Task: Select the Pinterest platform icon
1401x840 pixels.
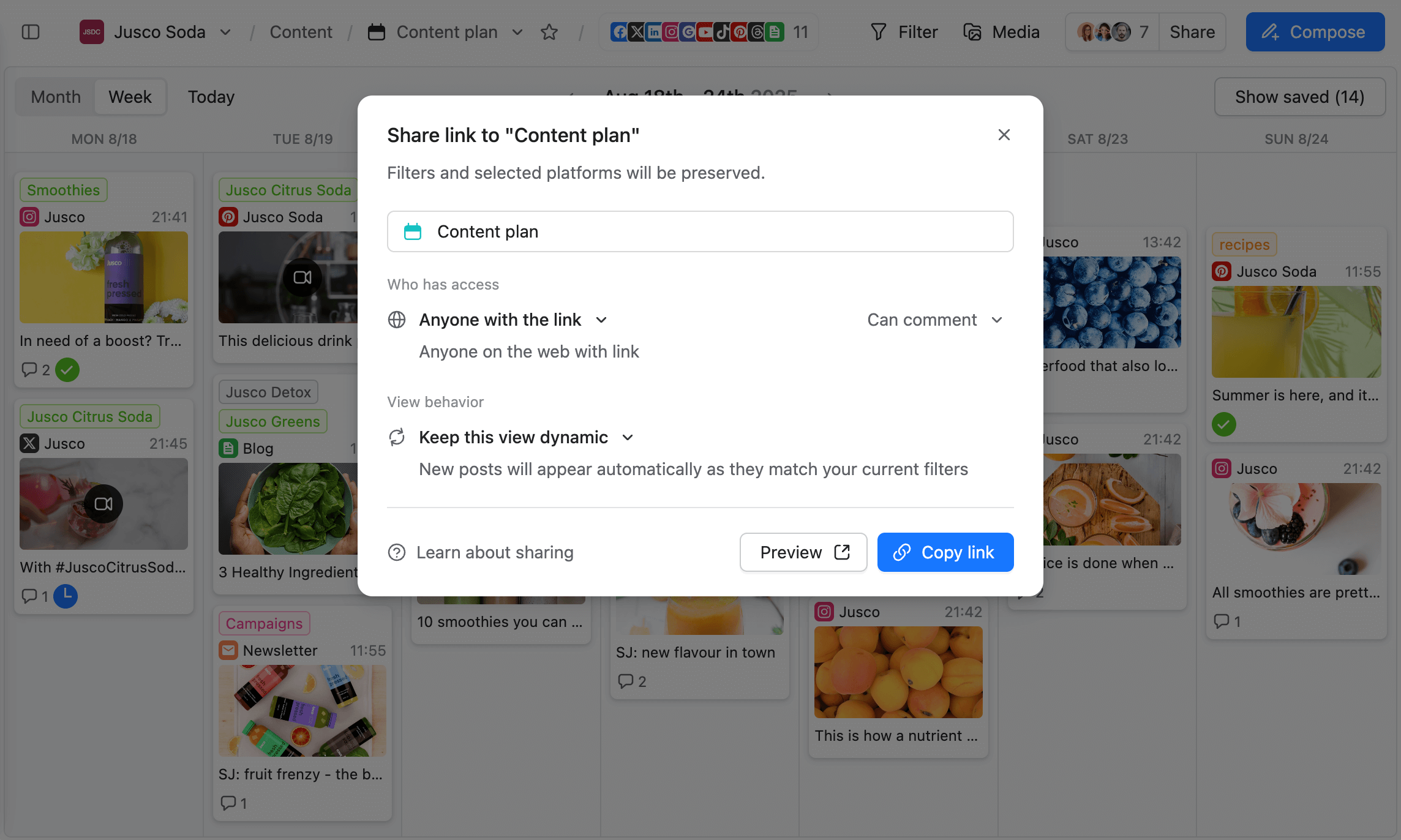Action: (740, 32)
